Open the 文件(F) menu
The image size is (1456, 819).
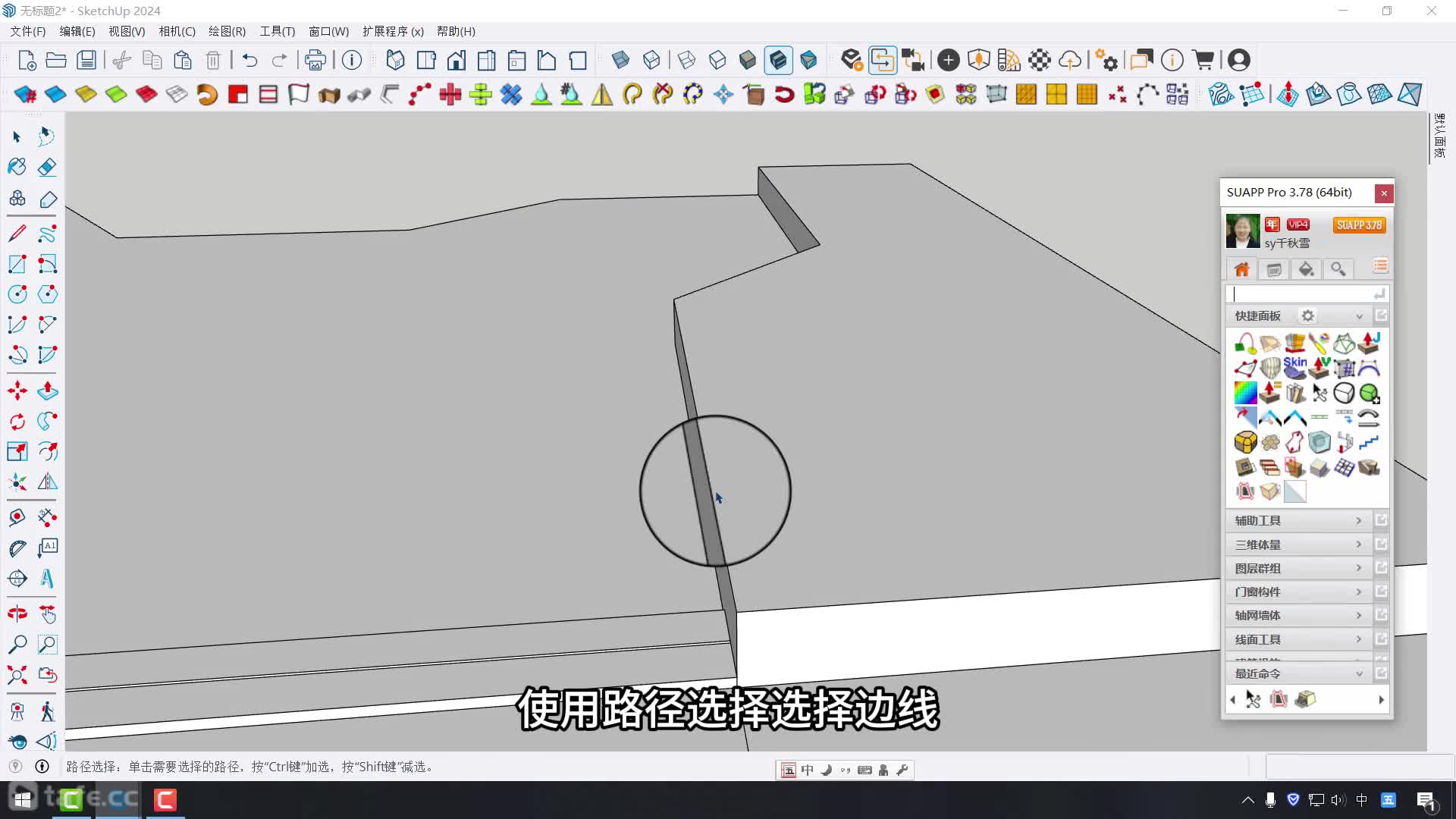[28, 31]
